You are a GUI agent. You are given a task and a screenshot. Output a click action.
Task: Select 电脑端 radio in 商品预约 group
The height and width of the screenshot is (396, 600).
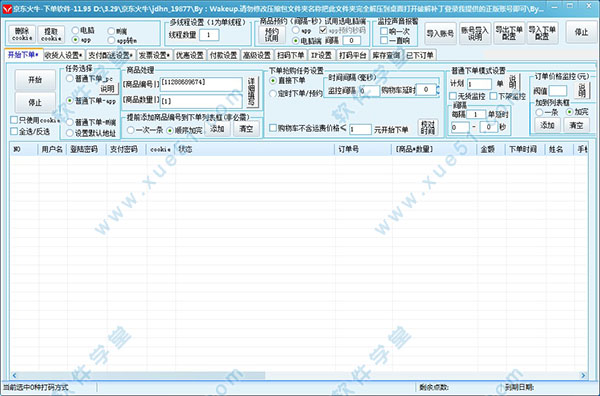click(295, 41)
